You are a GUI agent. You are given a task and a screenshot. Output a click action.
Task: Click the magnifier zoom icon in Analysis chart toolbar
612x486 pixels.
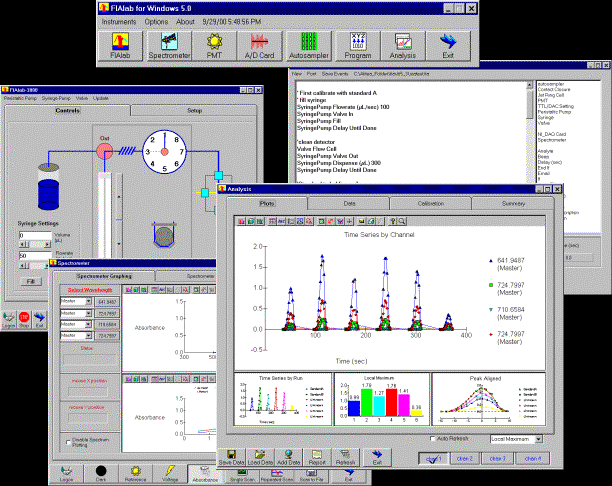[402, 221]
